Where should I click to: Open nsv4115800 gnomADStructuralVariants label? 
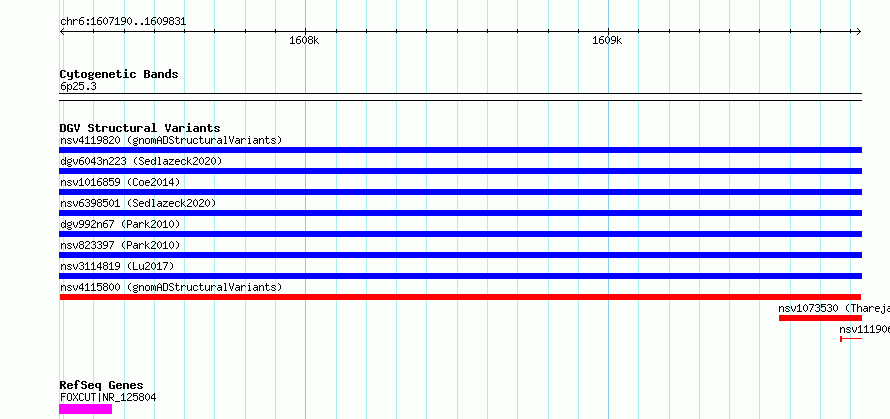pos(171,287)
